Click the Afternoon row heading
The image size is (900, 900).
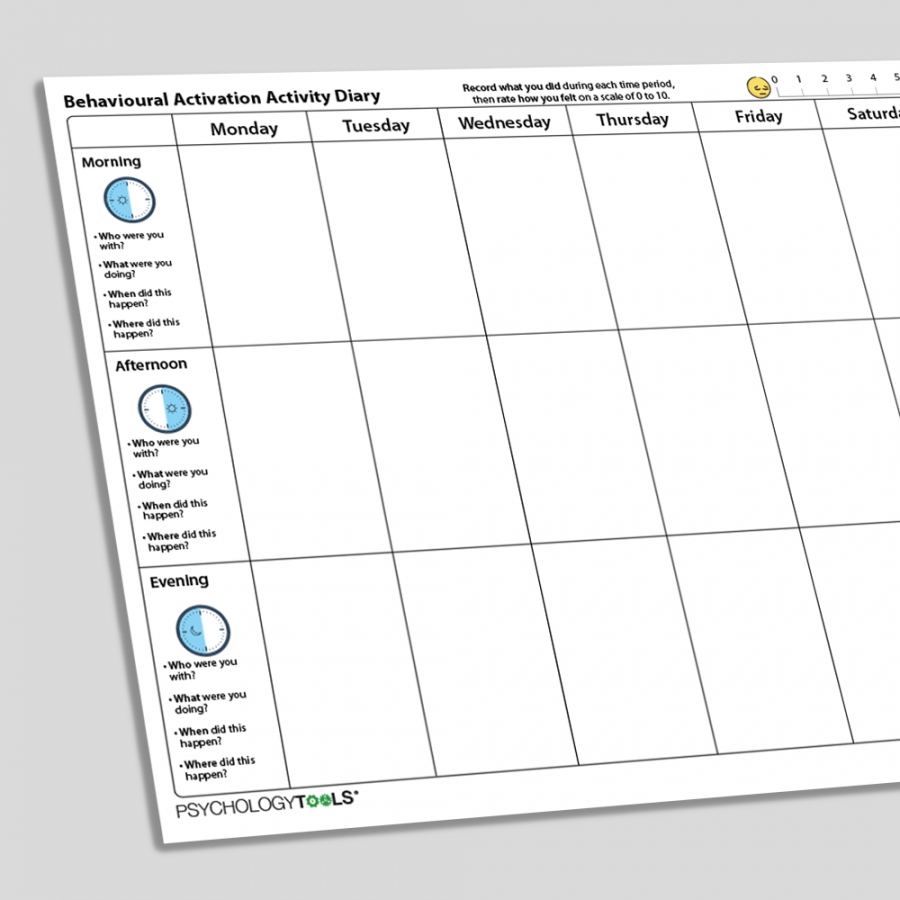point(151,365)
